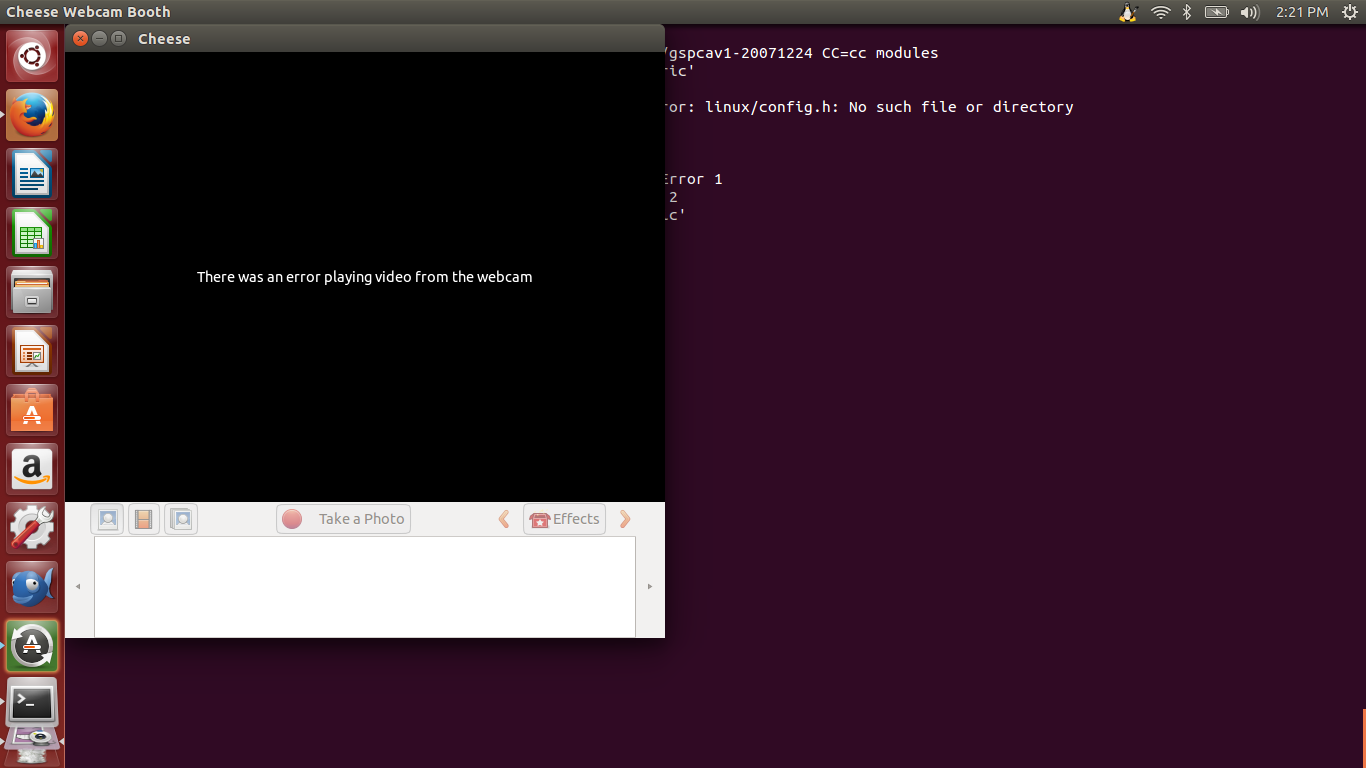This screenshot has height=768, width=1366.
Task: Open the Bluetooth indicator menu
Action: click(1187, 12)
